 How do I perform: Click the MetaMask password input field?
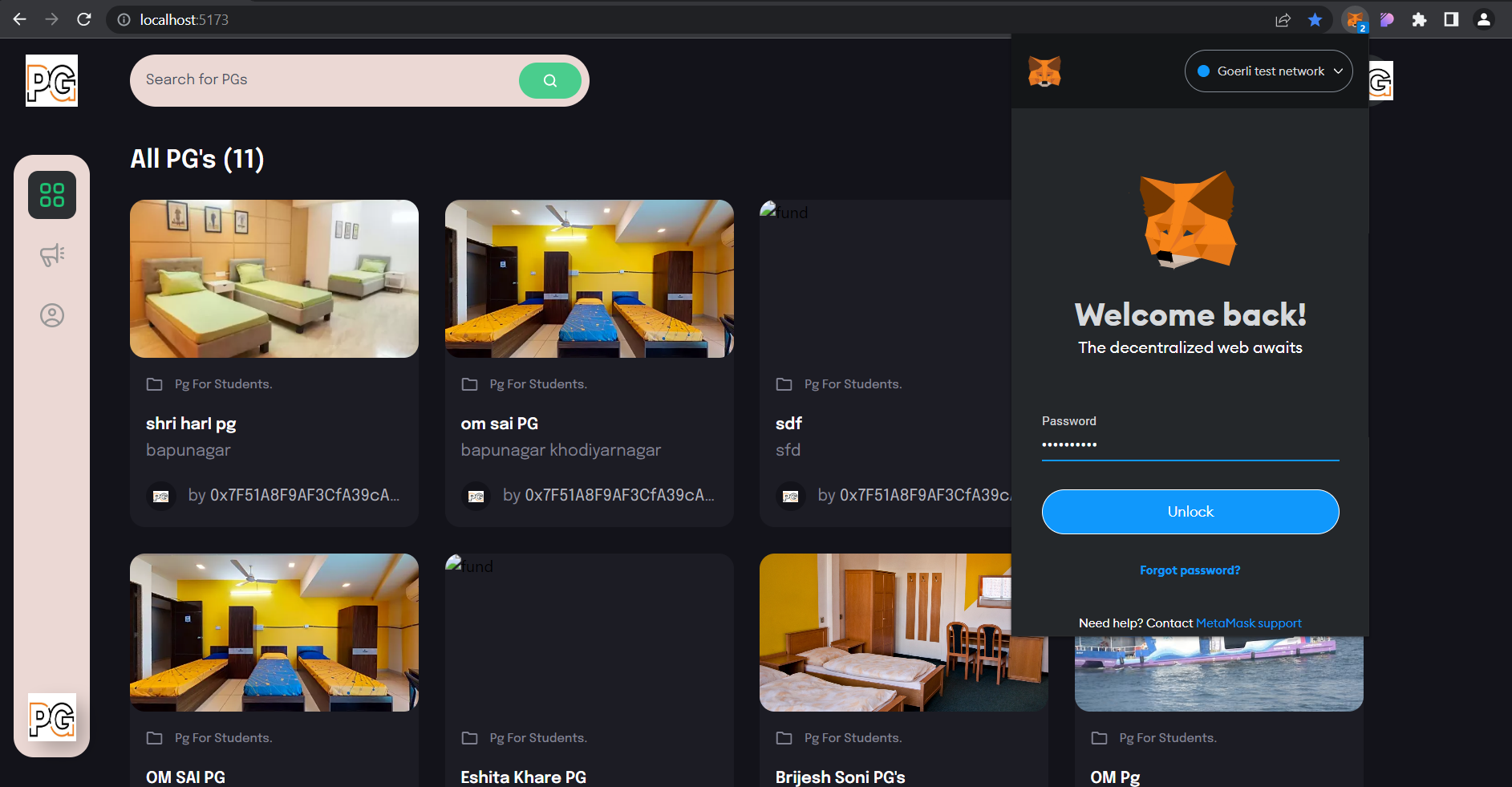tap(1190, 444)
